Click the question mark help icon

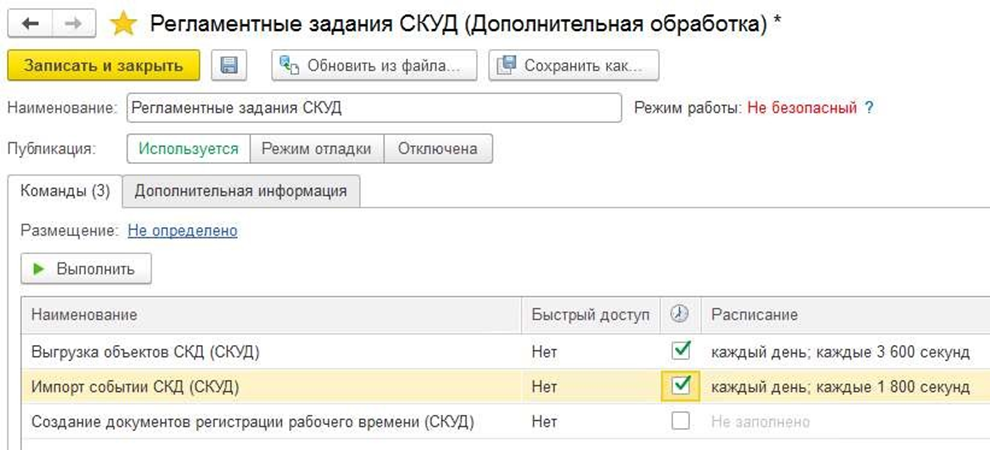point(869,107)
